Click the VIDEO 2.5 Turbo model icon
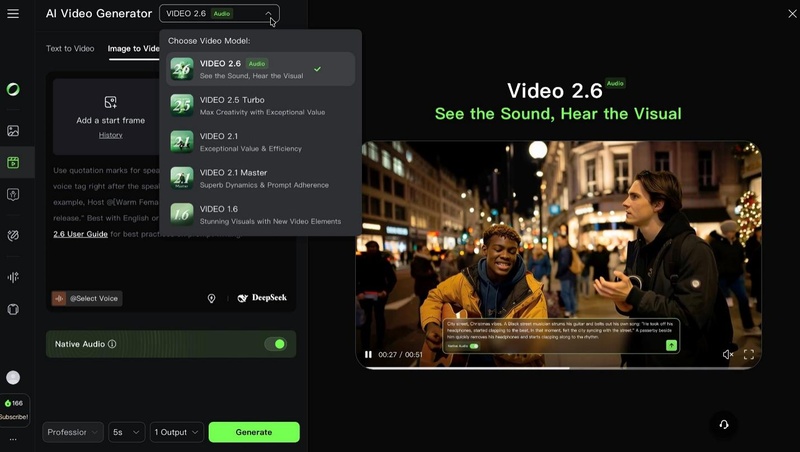 coord(182,106)
